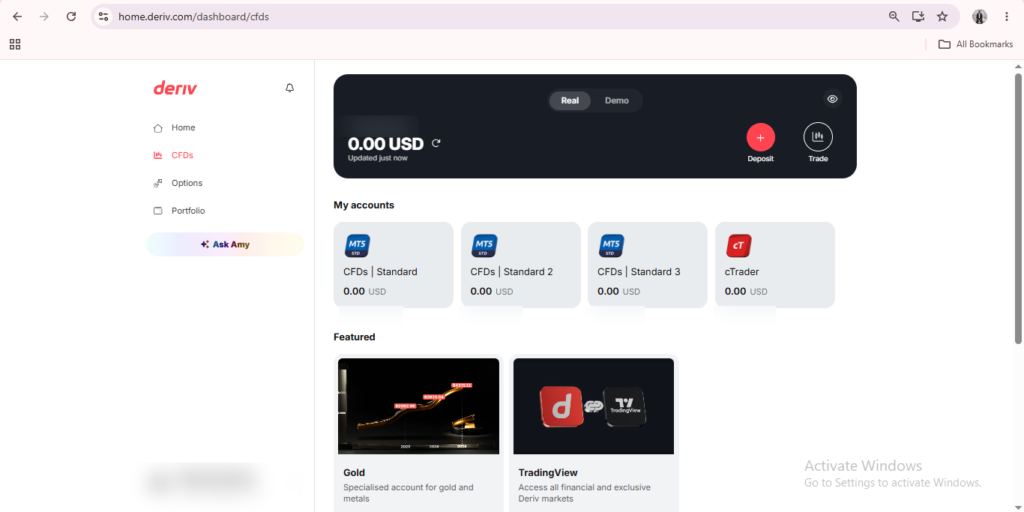Open the CFDs | Standard account name

tap(380, 272)
